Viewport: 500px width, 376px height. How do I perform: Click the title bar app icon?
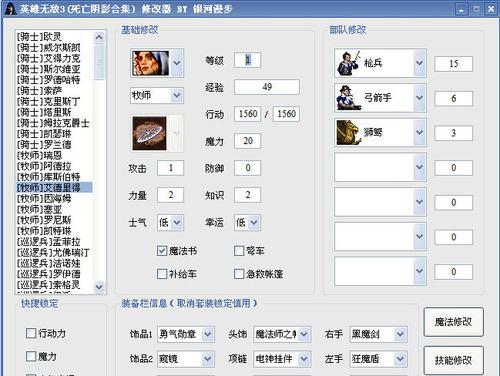[10, 8]
